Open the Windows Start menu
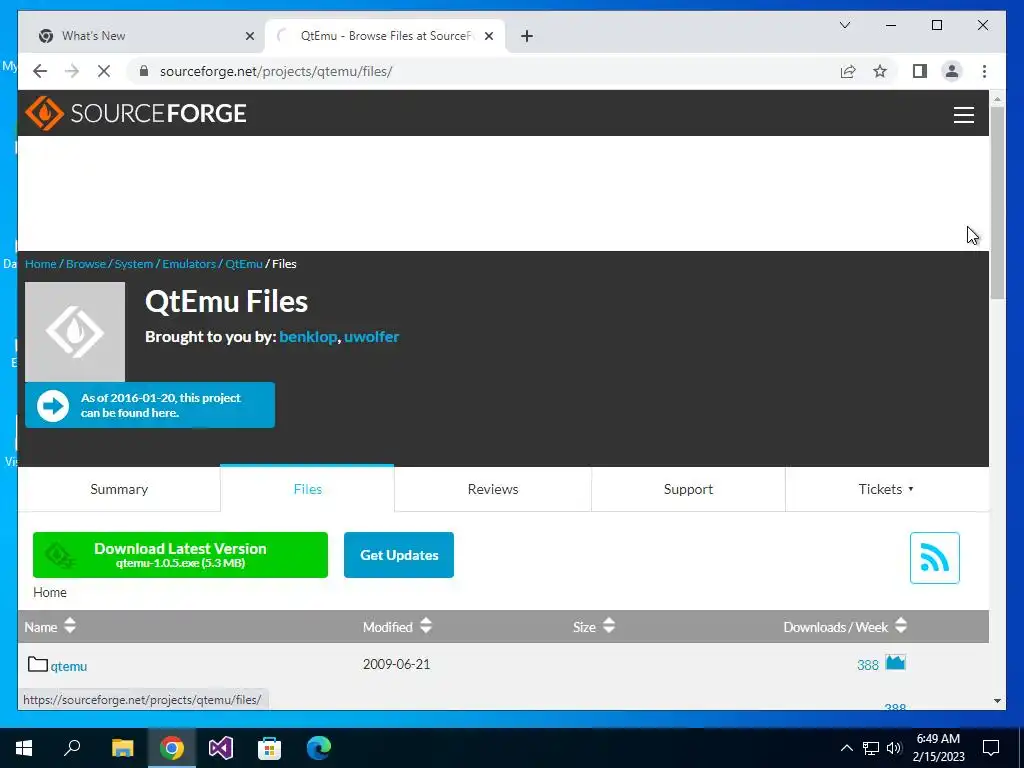This screenshot has height=768, width=1024. coord(24,748)
